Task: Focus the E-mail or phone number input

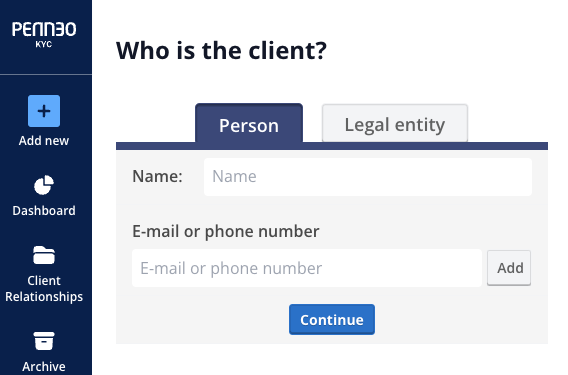Action: (x=307, y=268)
